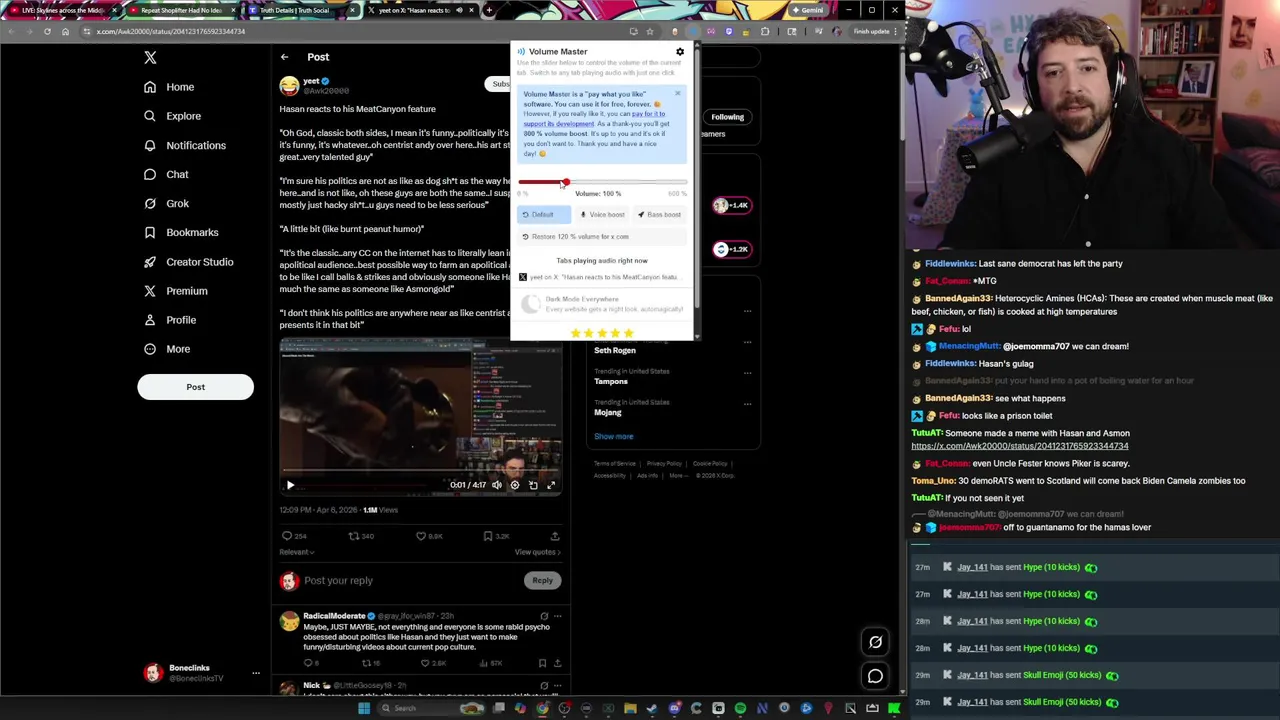This screenshot has height=720, width=1280.
Task: Go back using the Post arrow
Action: pos(284,57)
